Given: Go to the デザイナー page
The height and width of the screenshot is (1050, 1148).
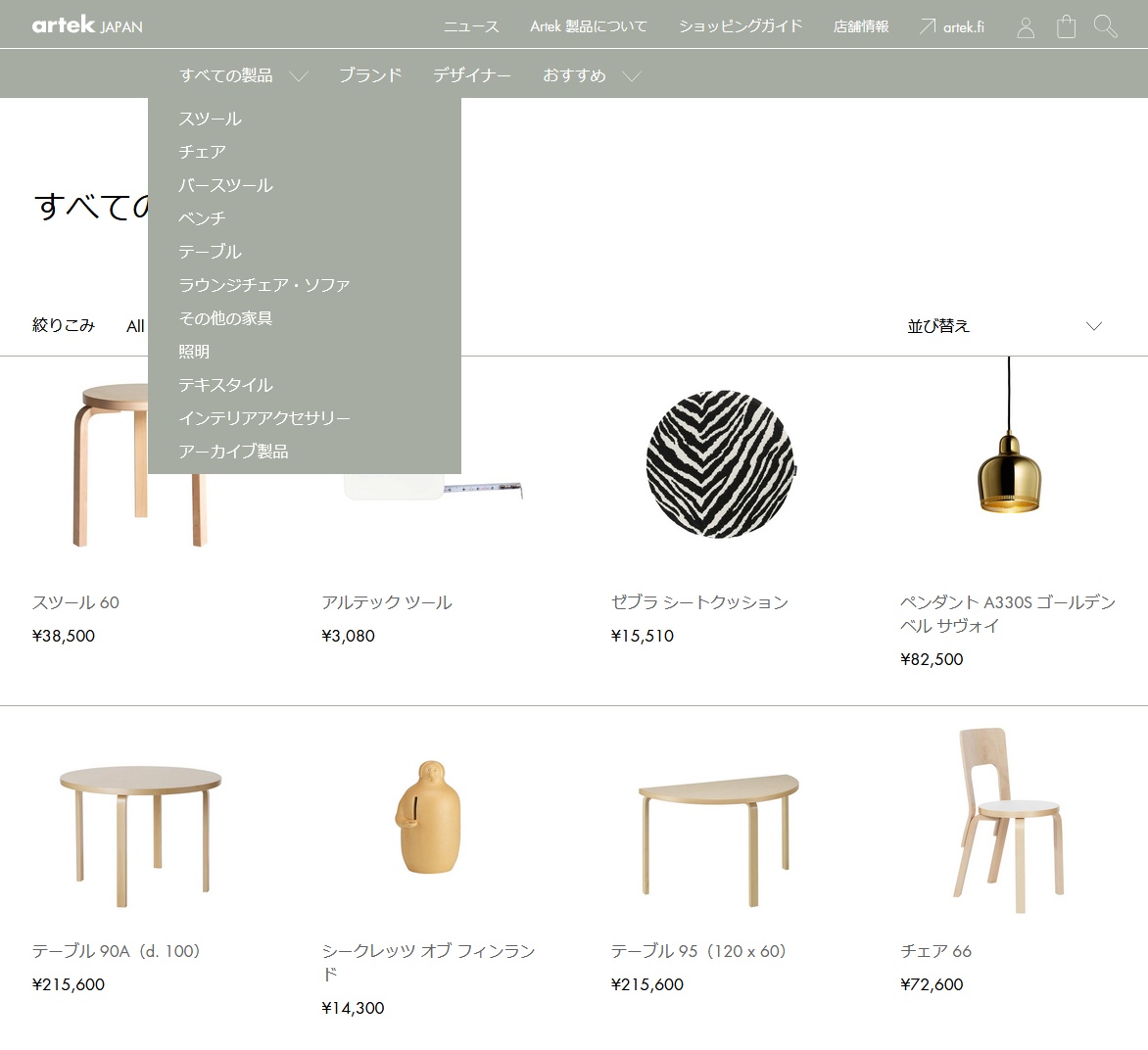Looking at the screenshot, I should [472, 75].
